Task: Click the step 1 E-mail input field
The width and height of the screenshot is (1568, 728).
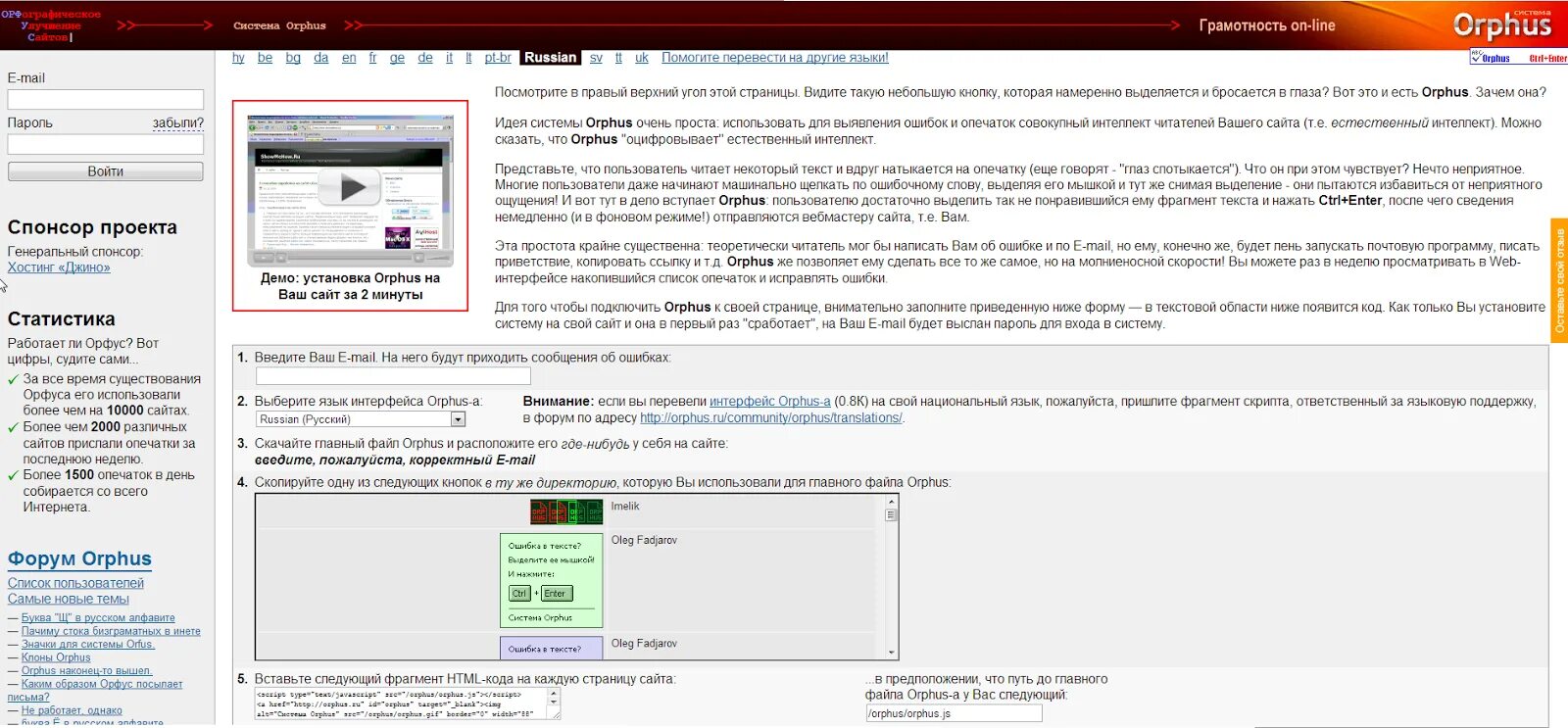Action: [x=393, y=376]
